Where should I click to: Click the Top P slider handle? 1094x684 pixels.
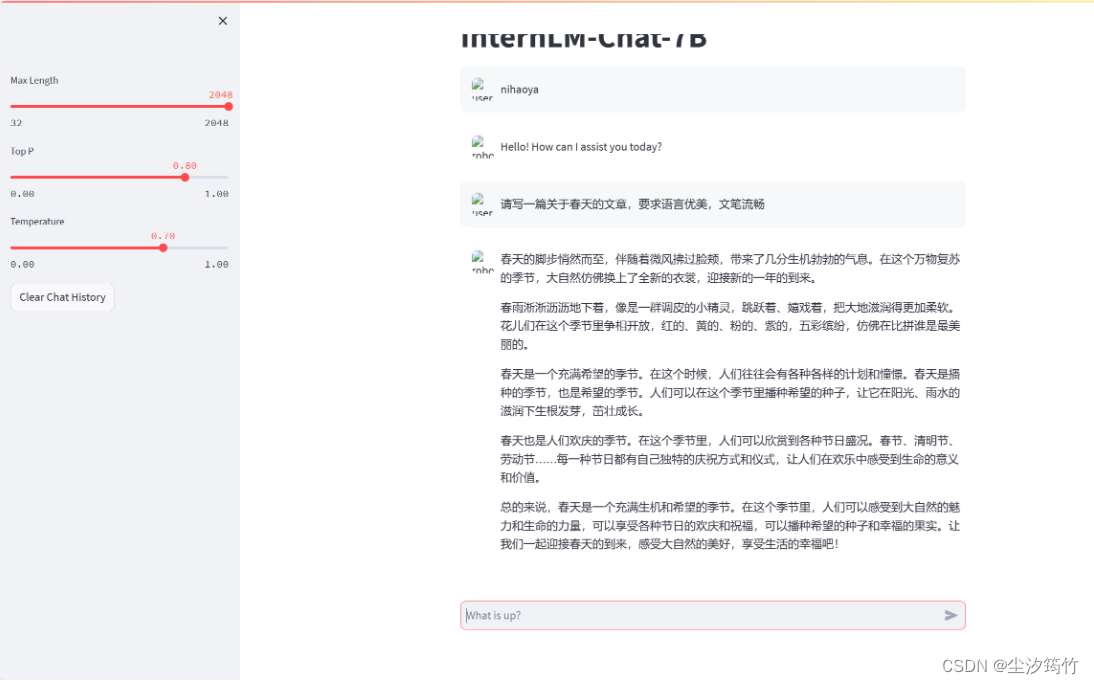(185, 177)
